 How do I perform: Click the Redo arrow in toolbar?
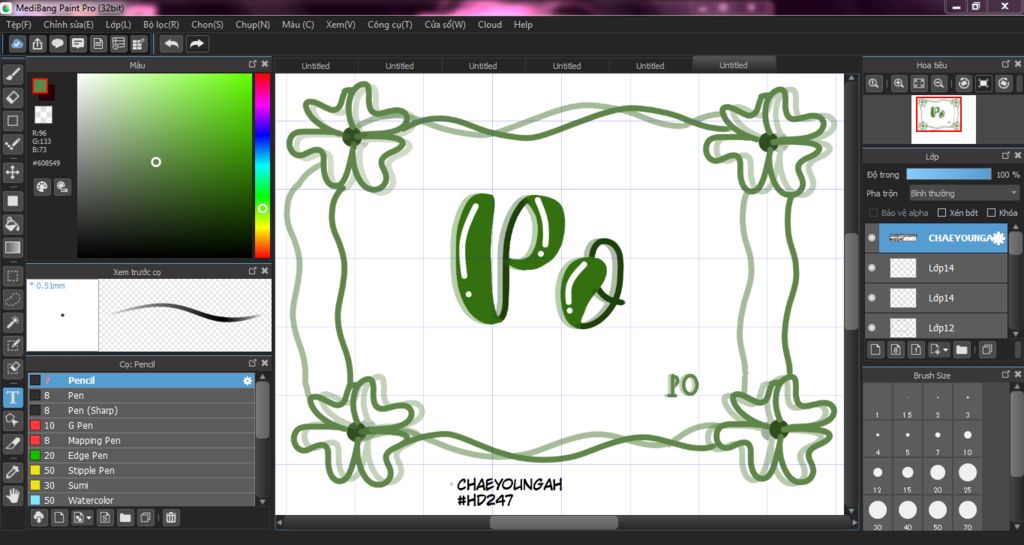197,44
